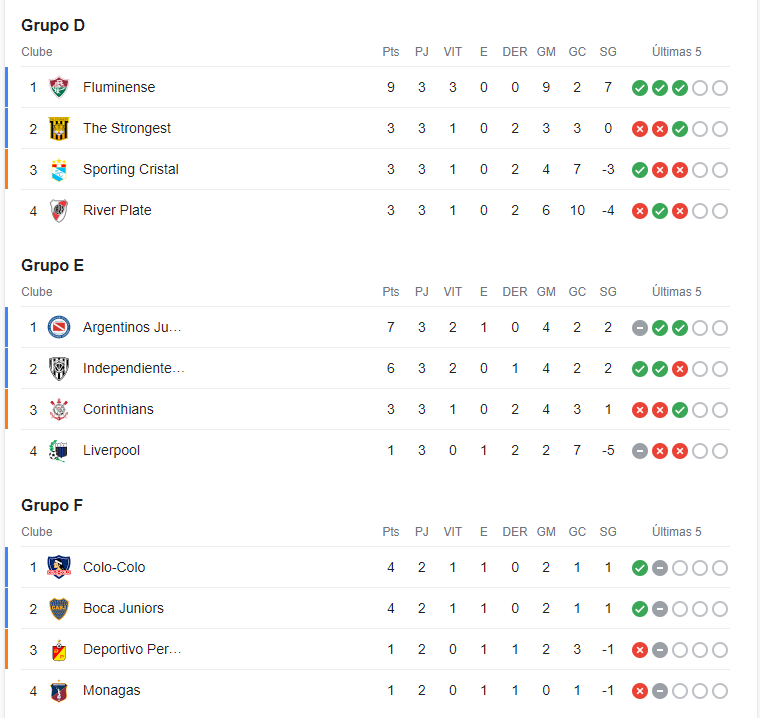760x718 pixels.
Task: Click Liverpool's grey draw result indicator
Action: point(640,451)
